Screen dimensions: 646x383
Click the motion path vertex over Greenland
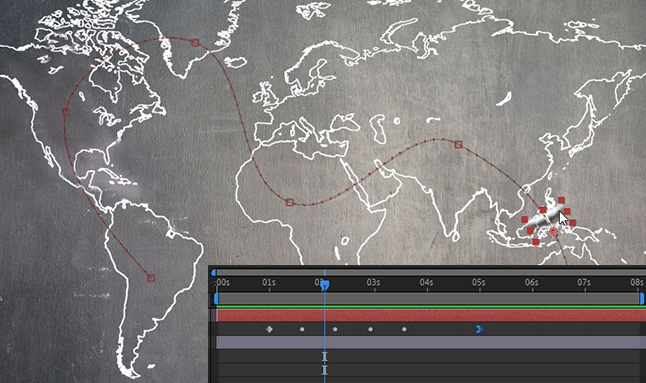pyautogui.click(x=195, y=42)
